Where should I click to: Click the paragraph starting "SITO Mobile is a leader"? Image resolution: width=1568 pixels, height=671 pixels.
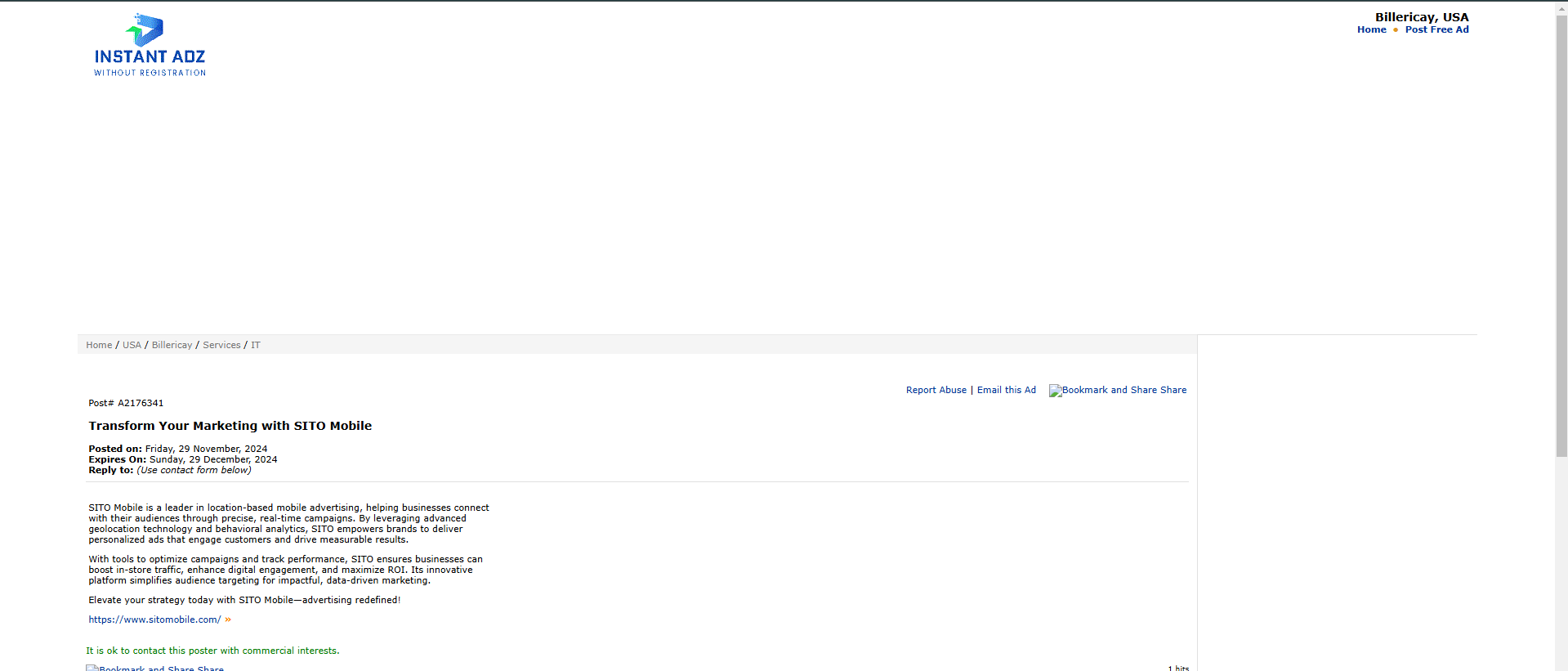click(x=289, y=523)
